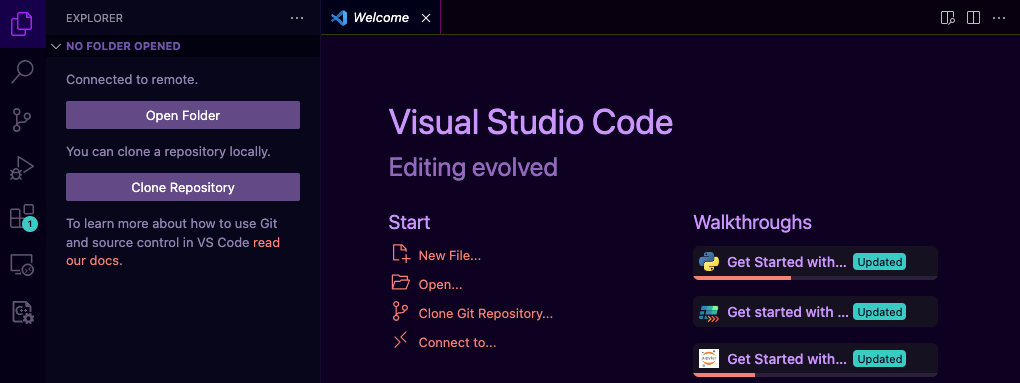This screenshot has width=1020, height=383.
Task: Open the Search view icon
Action: click(22, 72)
